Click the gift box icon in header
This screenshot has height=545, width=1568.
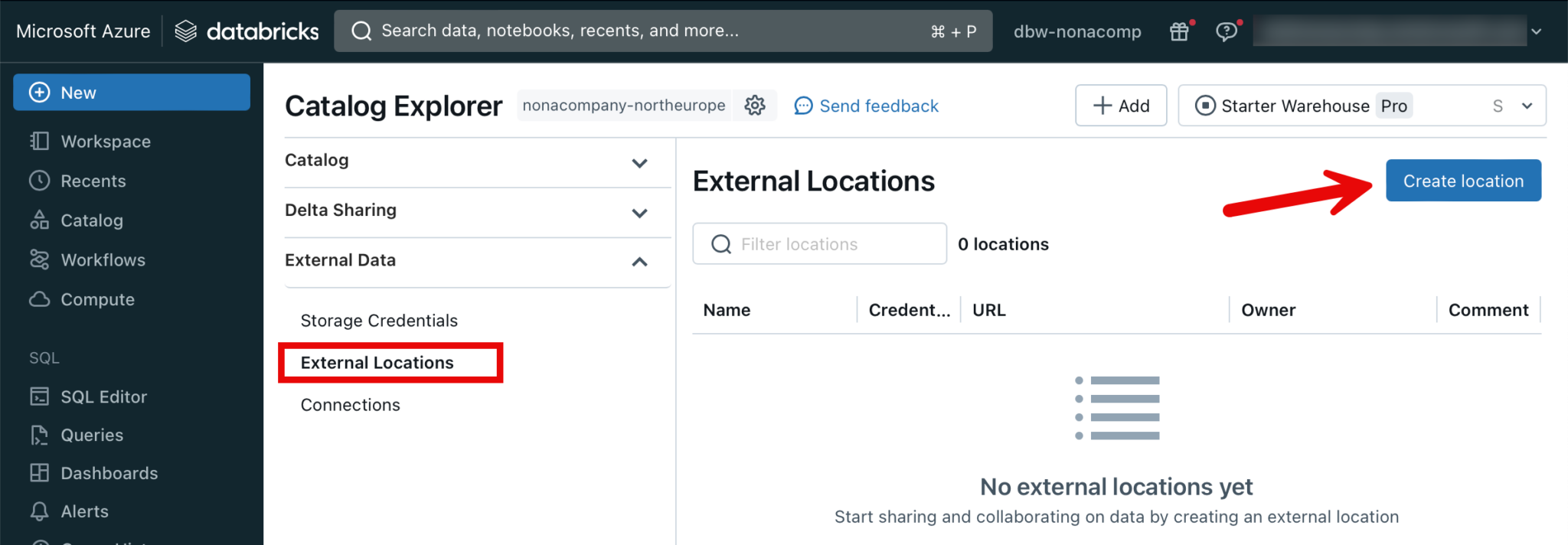[1179, 31]
